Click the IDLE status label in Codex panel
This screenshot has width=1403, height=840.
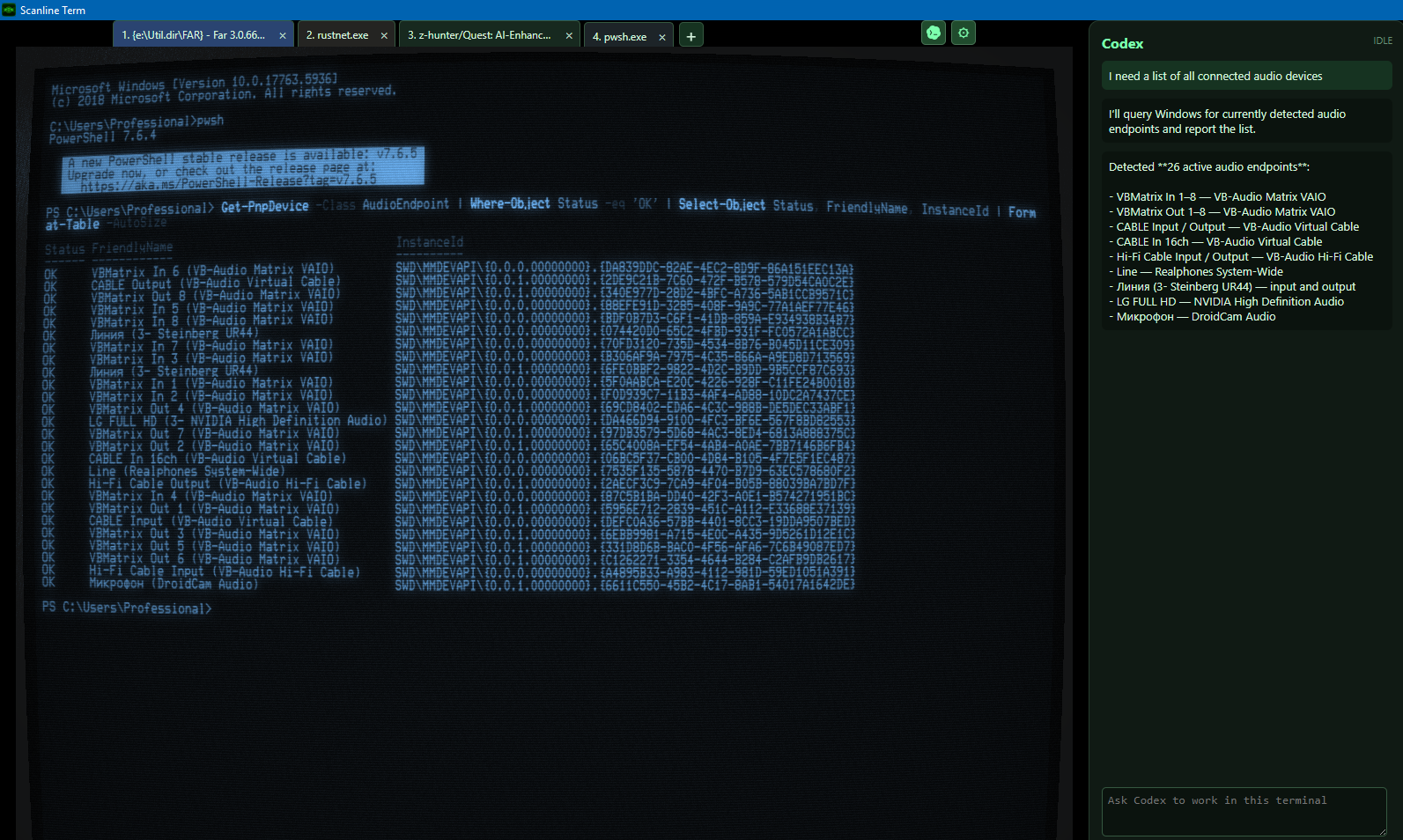[x=1383, y=41]
